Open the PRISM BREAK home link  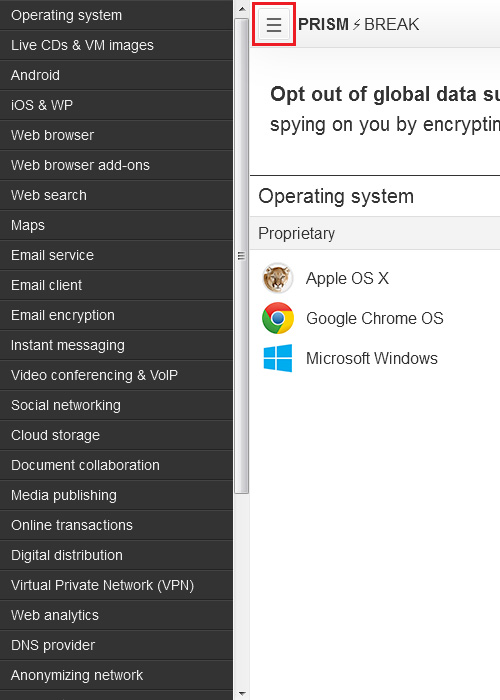[358, 24]
